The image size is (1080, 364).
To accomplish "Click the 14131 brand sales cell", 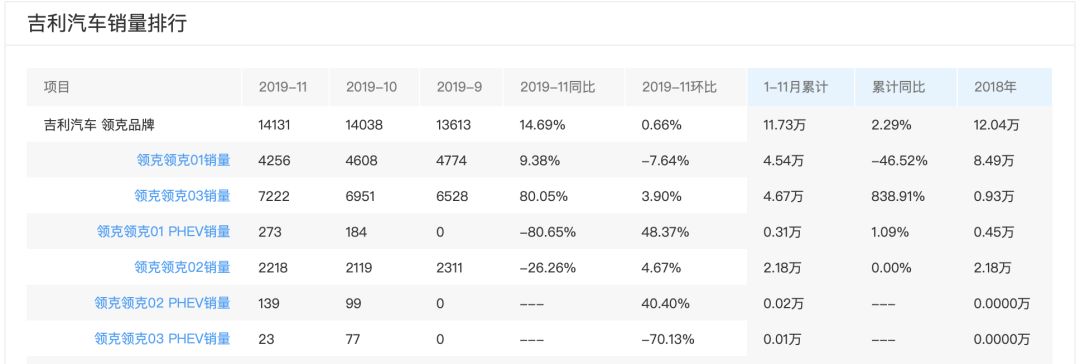I will [274, 125].
